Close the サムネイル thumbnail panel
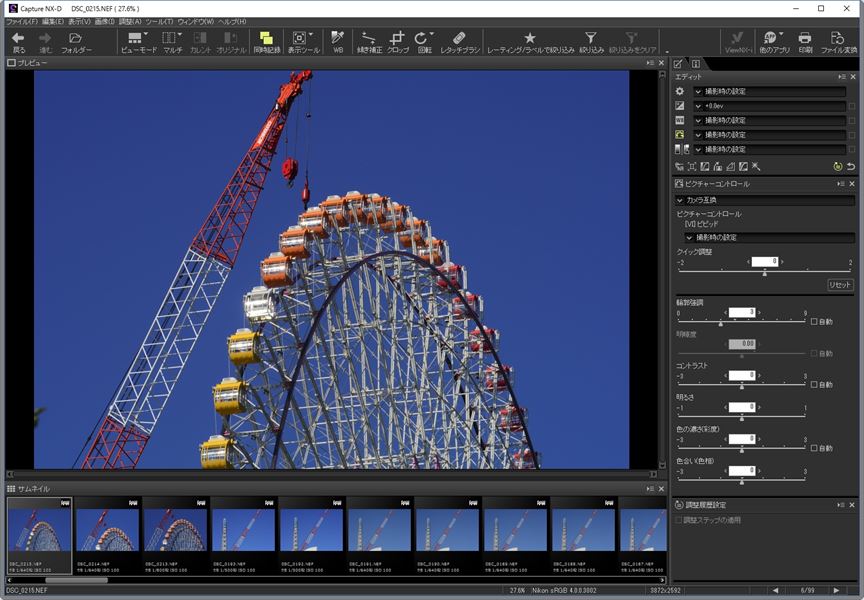The height and width of the screenshot is (600, 864). pos(661,489)
